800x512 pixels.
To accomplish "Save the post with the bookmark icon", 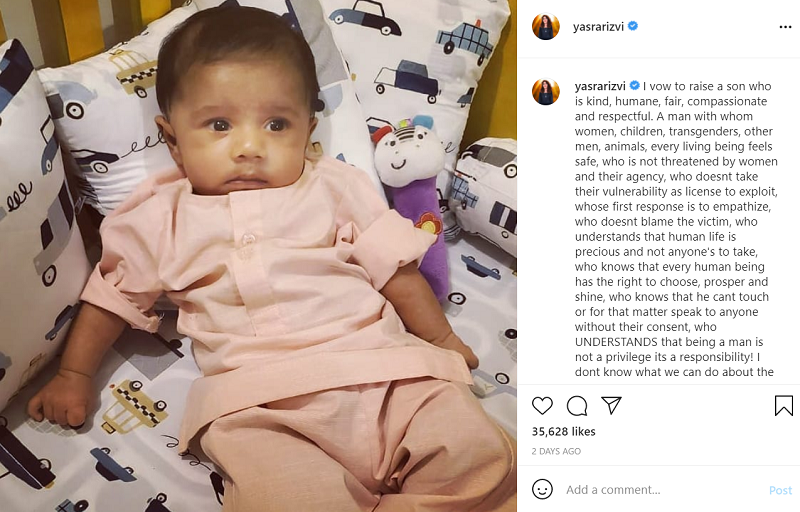I will 783,405.
